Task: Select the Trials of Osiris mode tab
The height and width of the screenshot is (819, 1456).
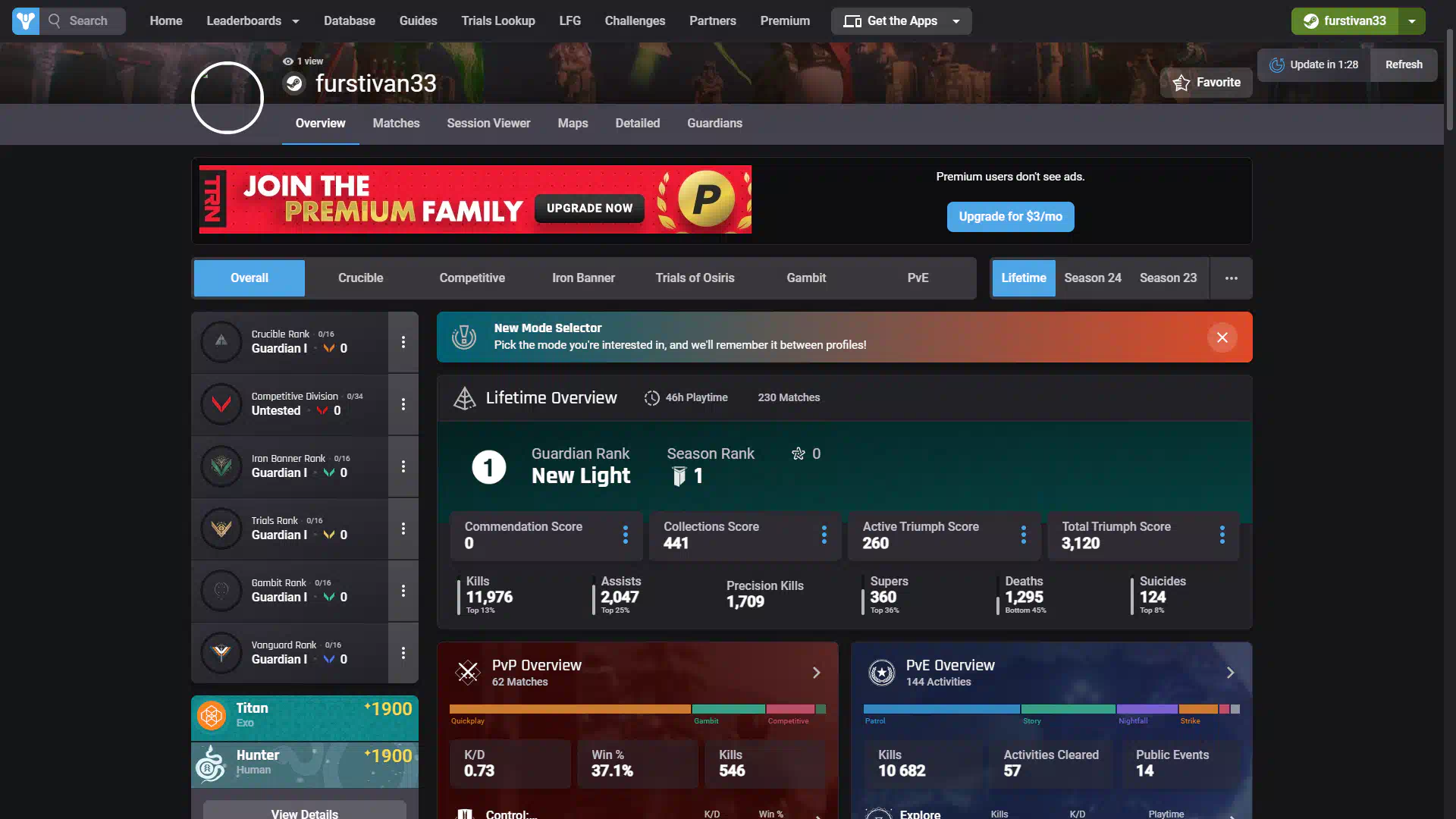Action: click(695, 278)
